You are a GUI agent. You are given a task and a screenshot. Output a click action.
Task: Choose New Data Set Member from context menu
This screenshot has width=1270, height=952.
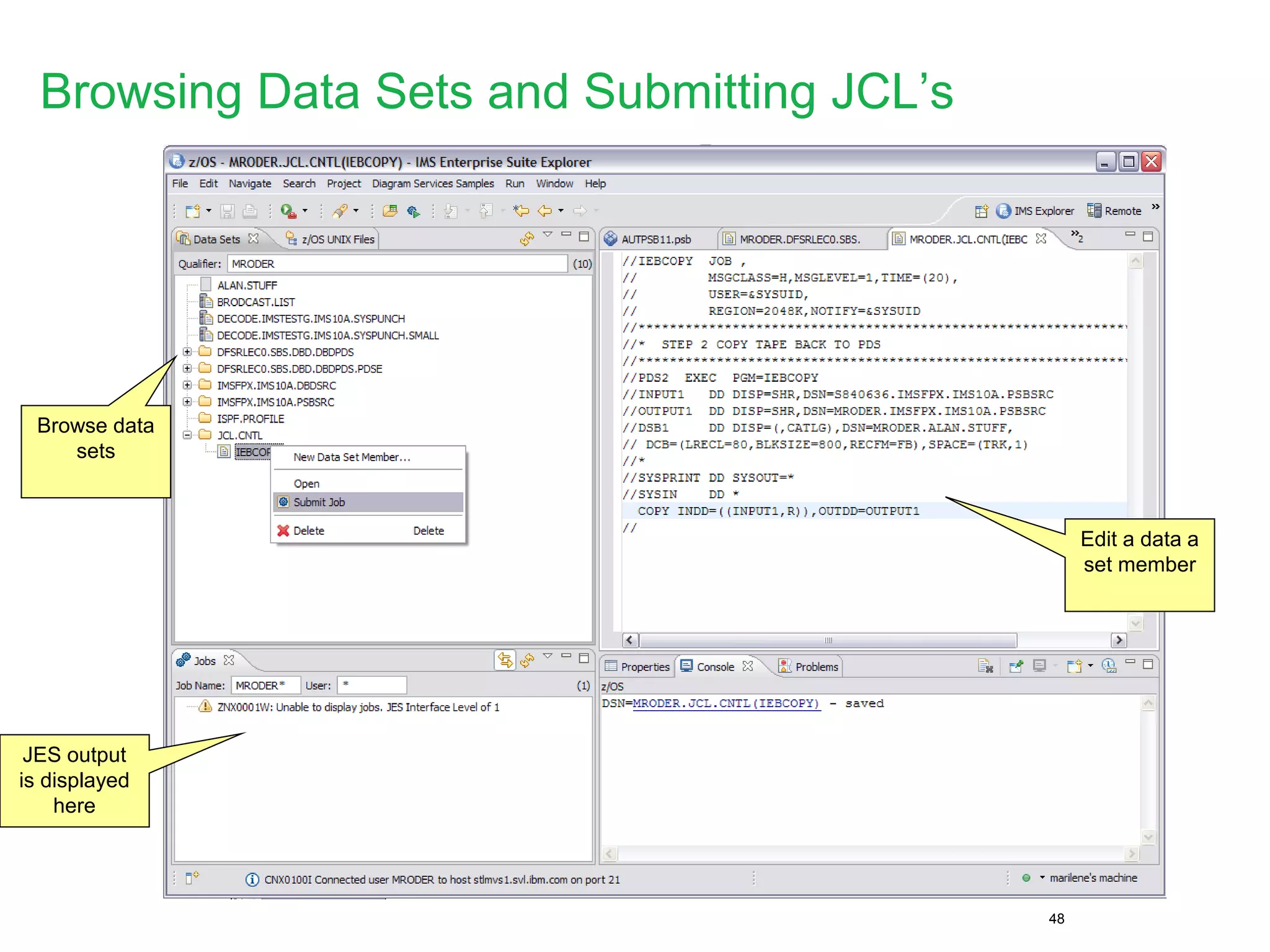368,457
